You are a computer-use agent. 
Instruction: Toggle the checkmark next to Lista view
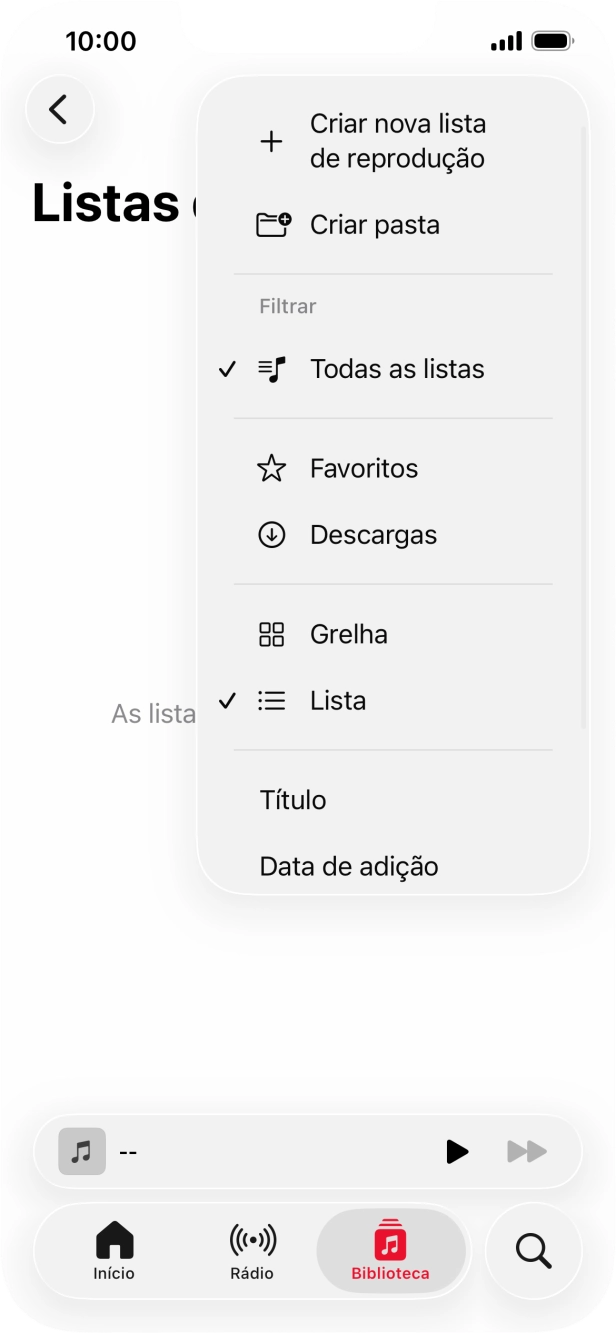click(x=228, y=700)
